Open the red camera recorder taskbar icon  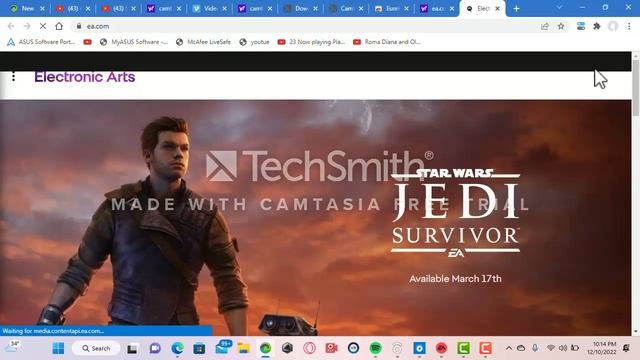tap(331, 348)
